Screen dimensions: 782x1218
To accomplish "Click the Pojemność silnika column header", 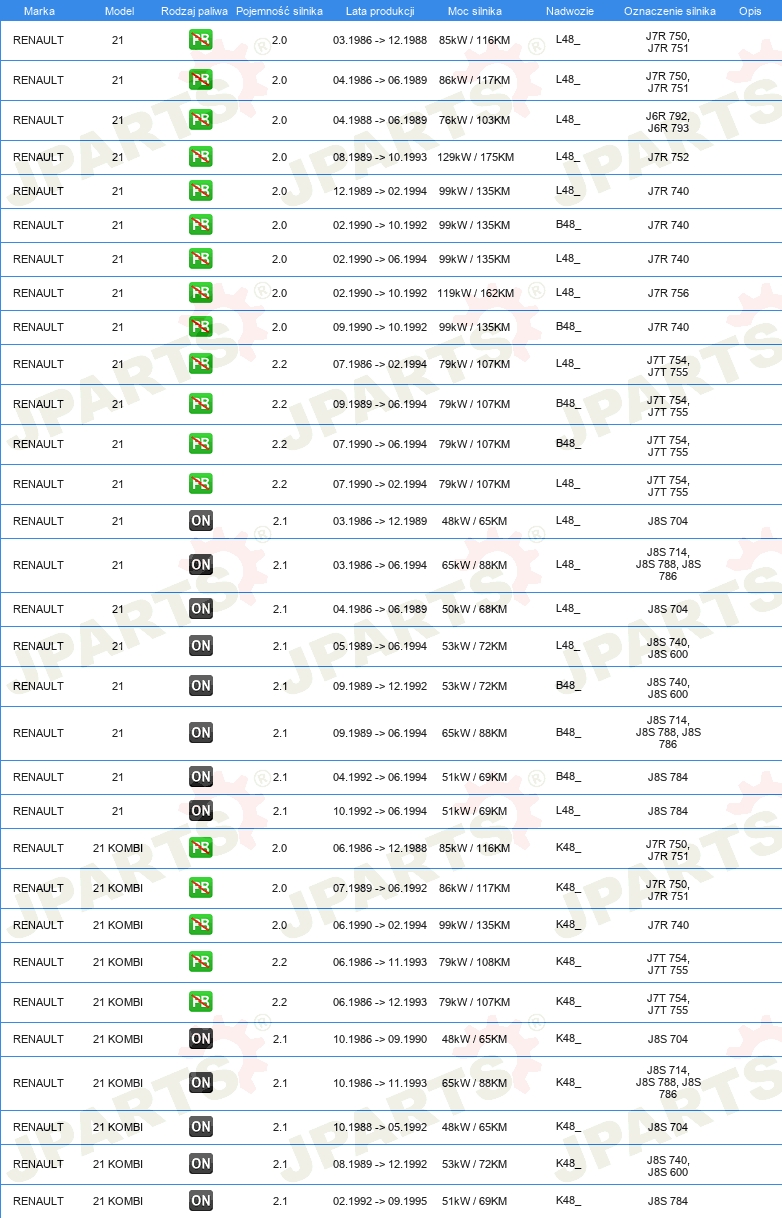I will (279, 11).
